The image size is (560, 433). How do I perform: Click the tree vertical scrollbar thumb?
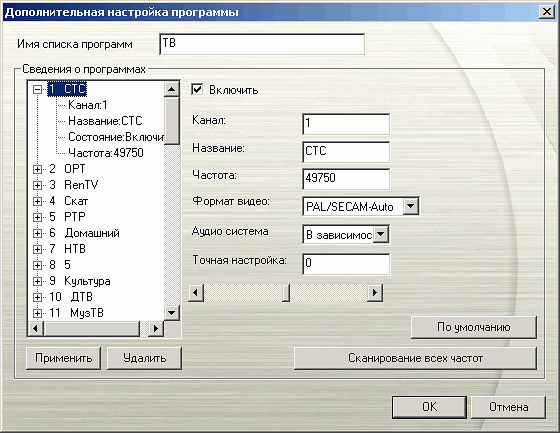(171, 121)
